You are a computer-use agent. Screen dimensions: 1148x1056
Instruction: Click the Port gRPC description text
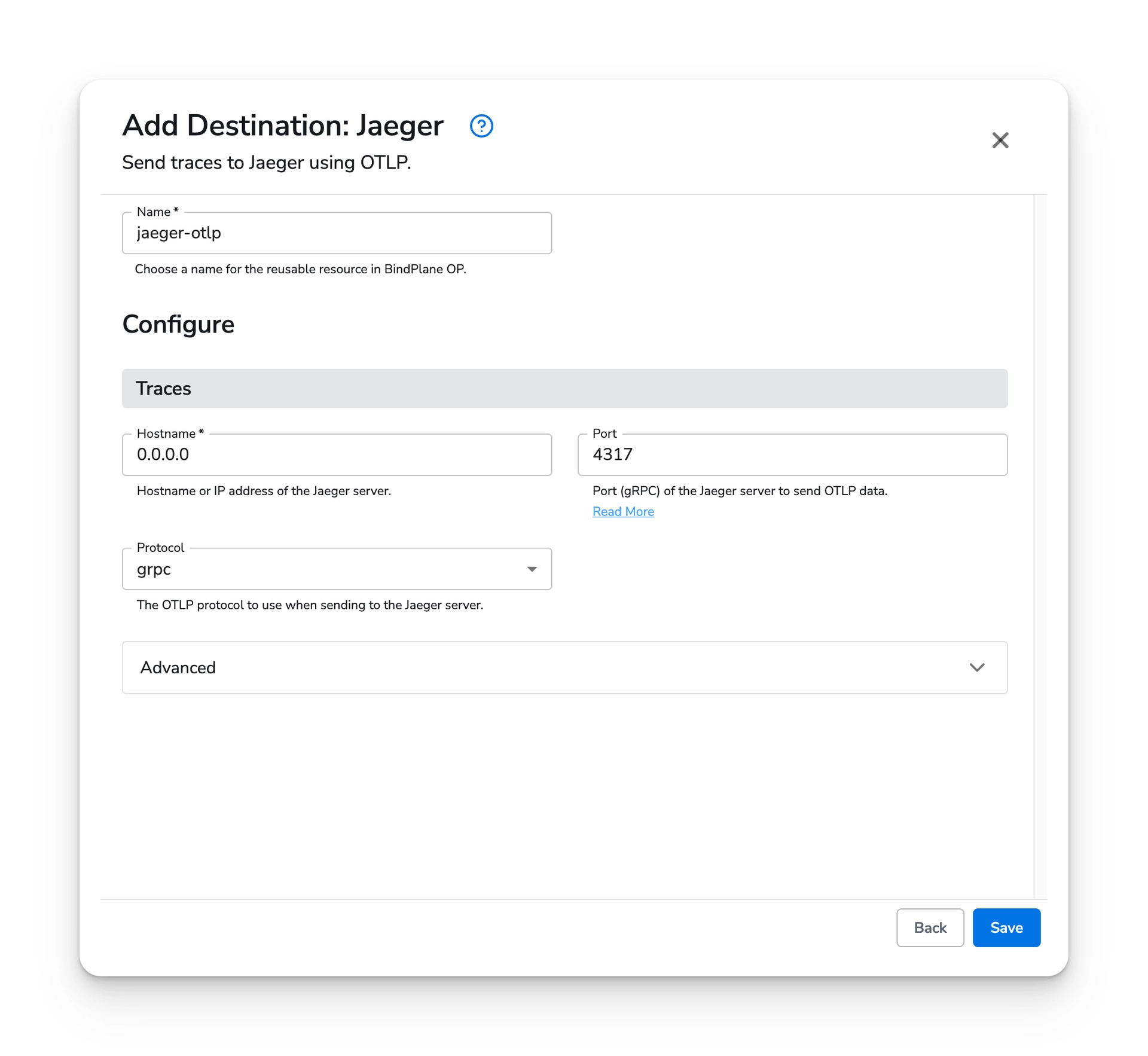[x=740, y=491]
